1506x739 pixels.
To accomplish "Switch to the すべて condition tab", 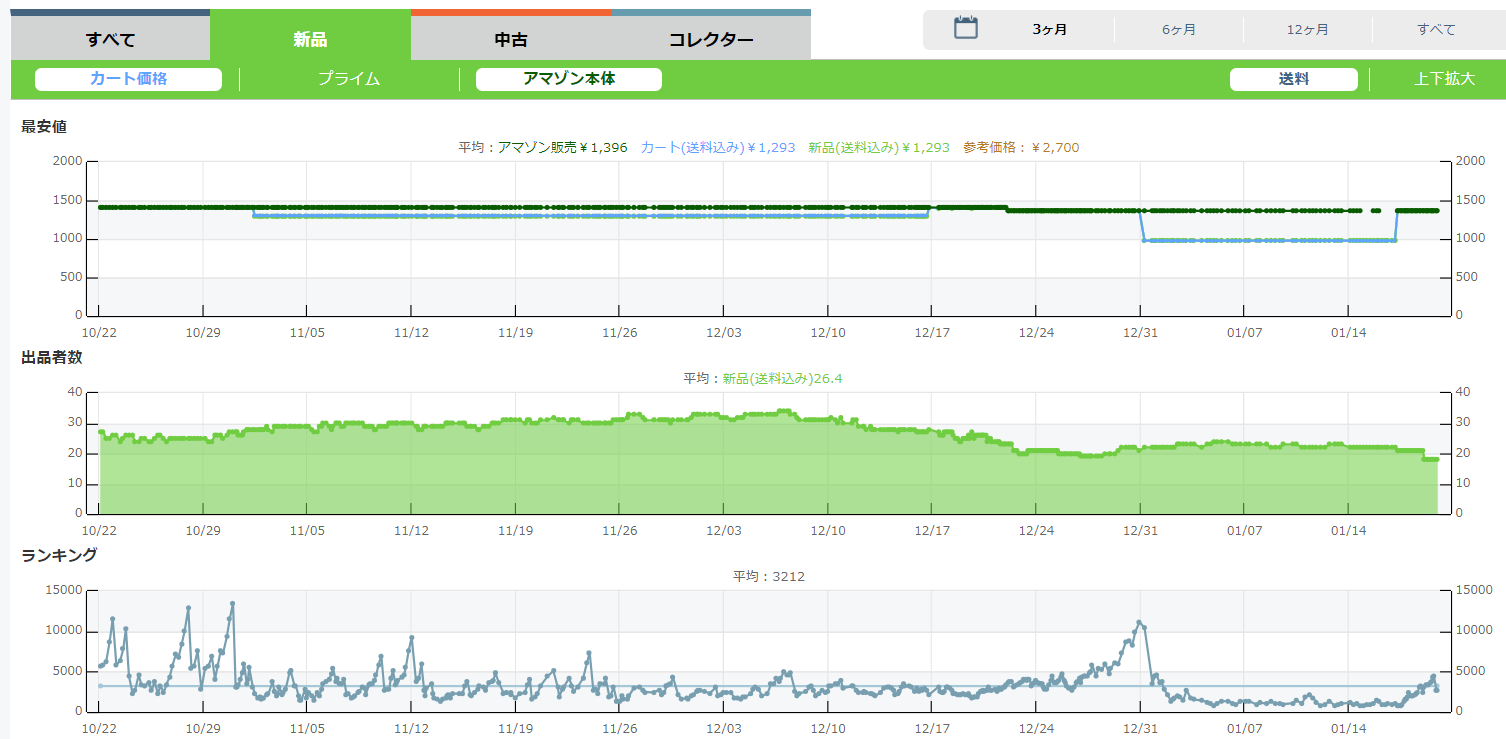I will coord(110,40).
